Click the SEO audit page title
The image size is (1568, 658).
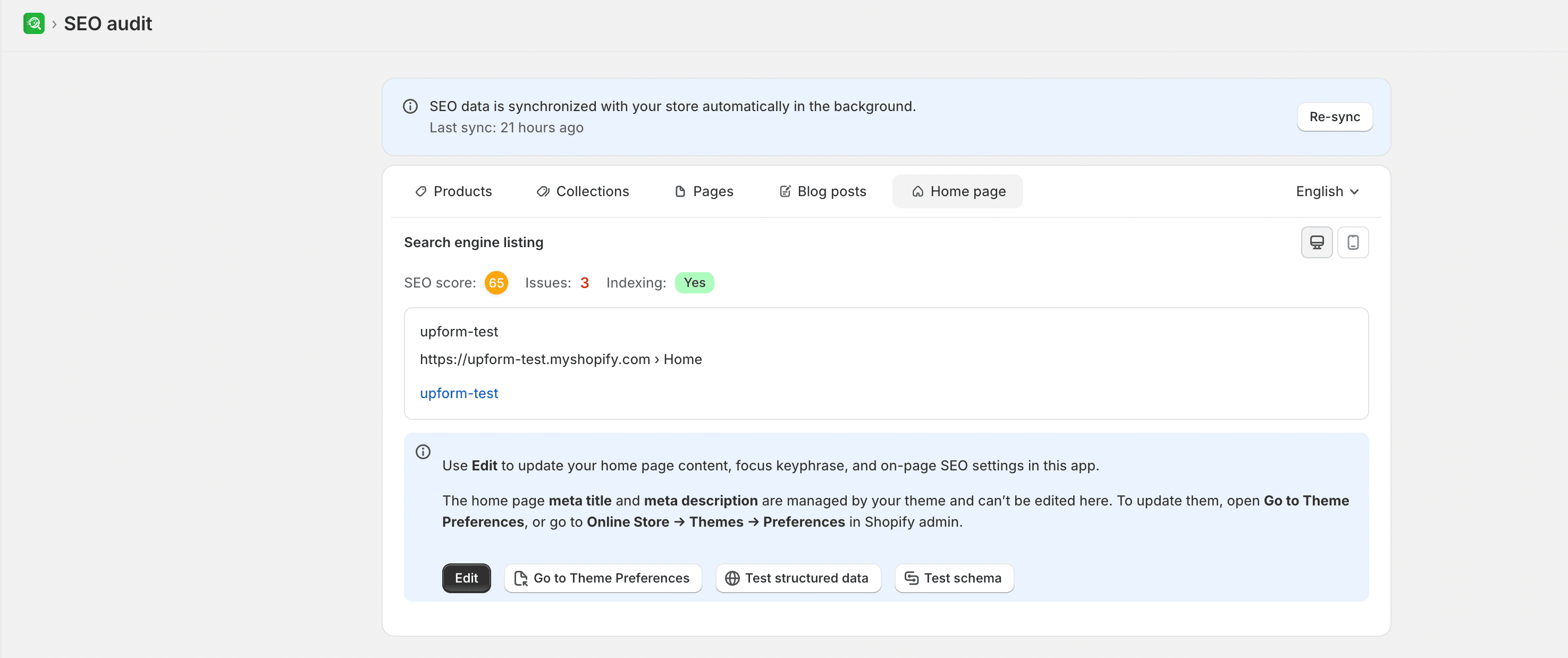[108, 24]
